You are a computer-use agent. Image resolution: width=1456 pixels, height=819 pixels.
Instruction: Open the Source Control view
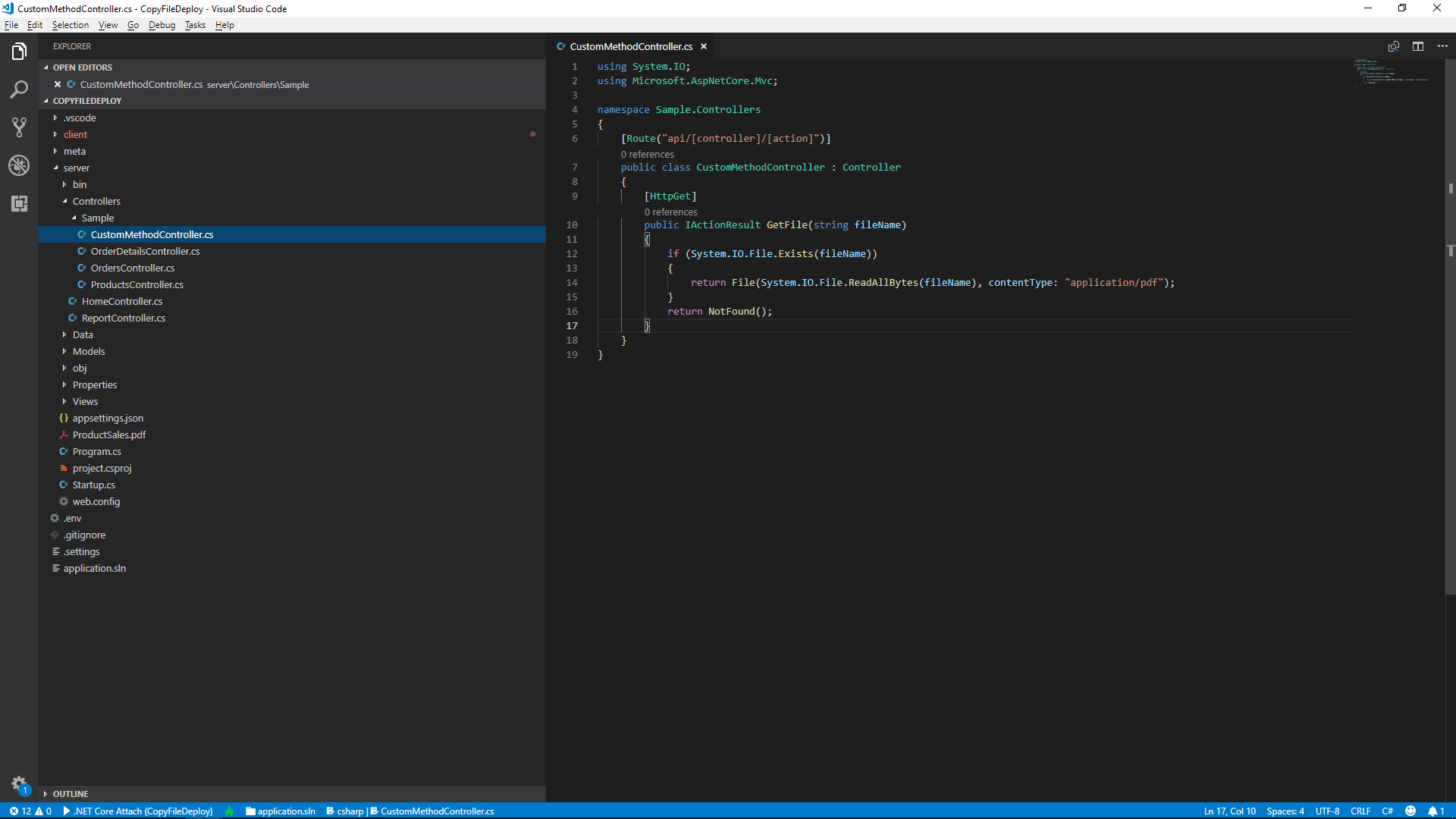(19, 127)
